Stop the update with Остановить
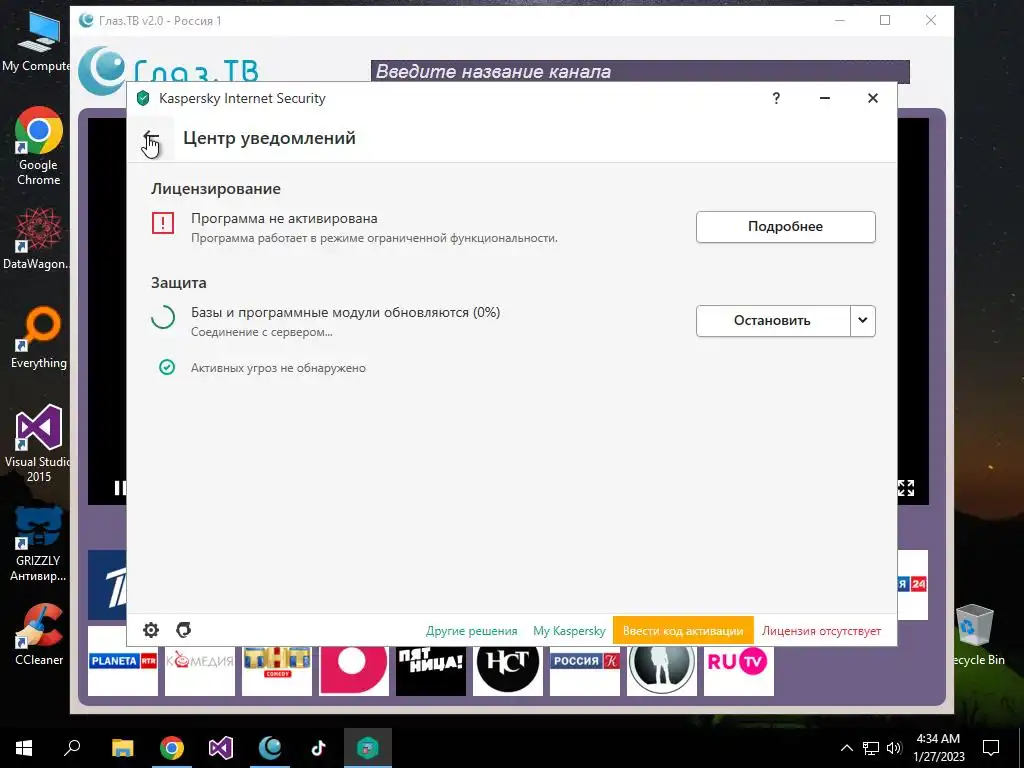The width and height of the screenshot is (1024, 768). coord(773,321)
